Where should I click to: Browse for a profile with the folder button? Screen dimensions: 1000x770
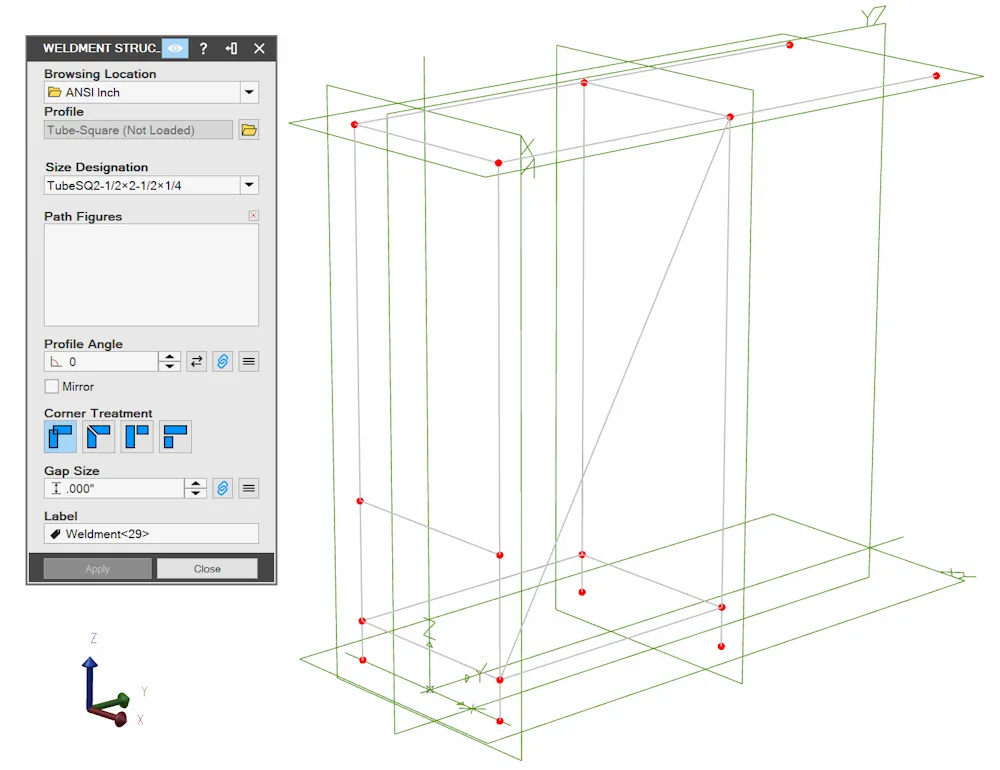249,130
